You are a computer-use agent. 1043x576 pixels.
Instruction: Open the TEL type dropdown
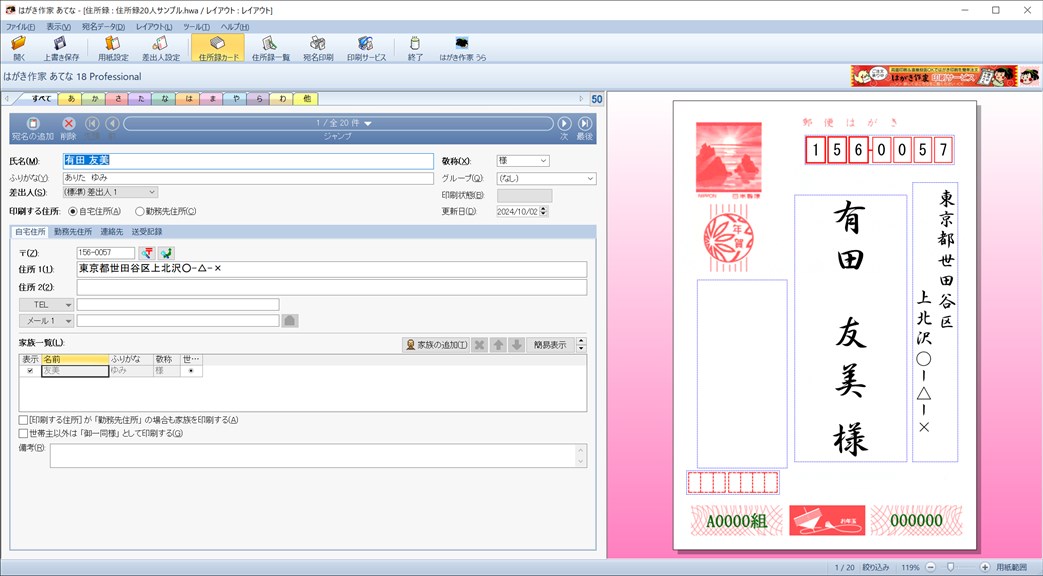click(x=46, y=305)
